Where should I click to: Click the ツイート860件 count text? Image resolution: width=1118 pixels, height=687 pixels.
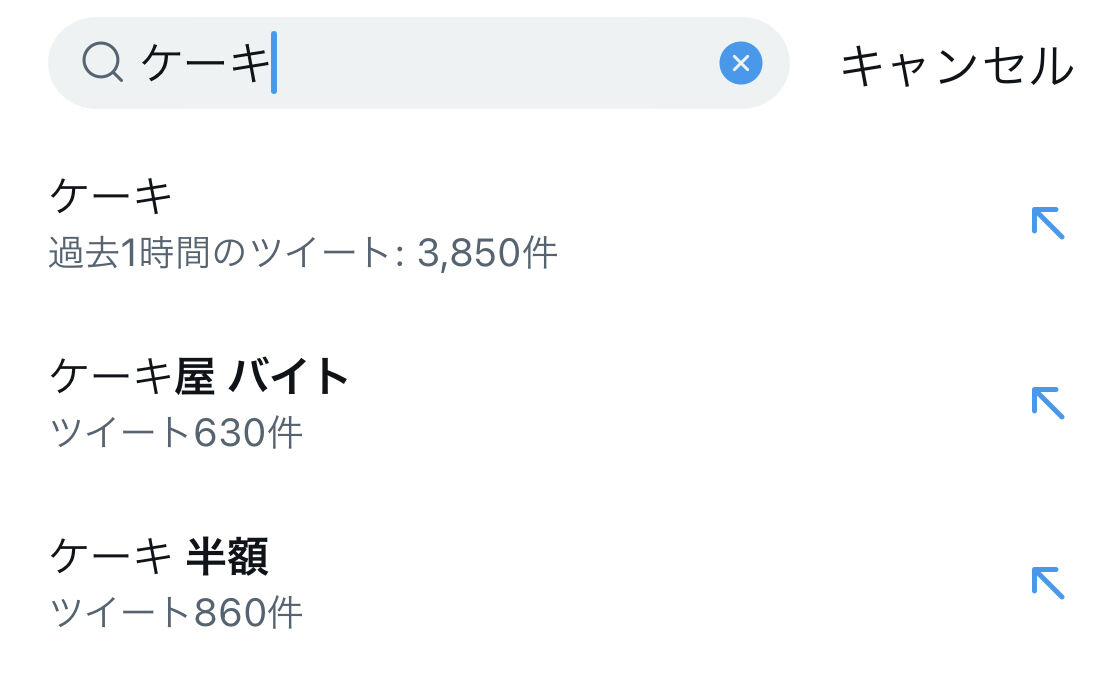click(x=175, y=612)
